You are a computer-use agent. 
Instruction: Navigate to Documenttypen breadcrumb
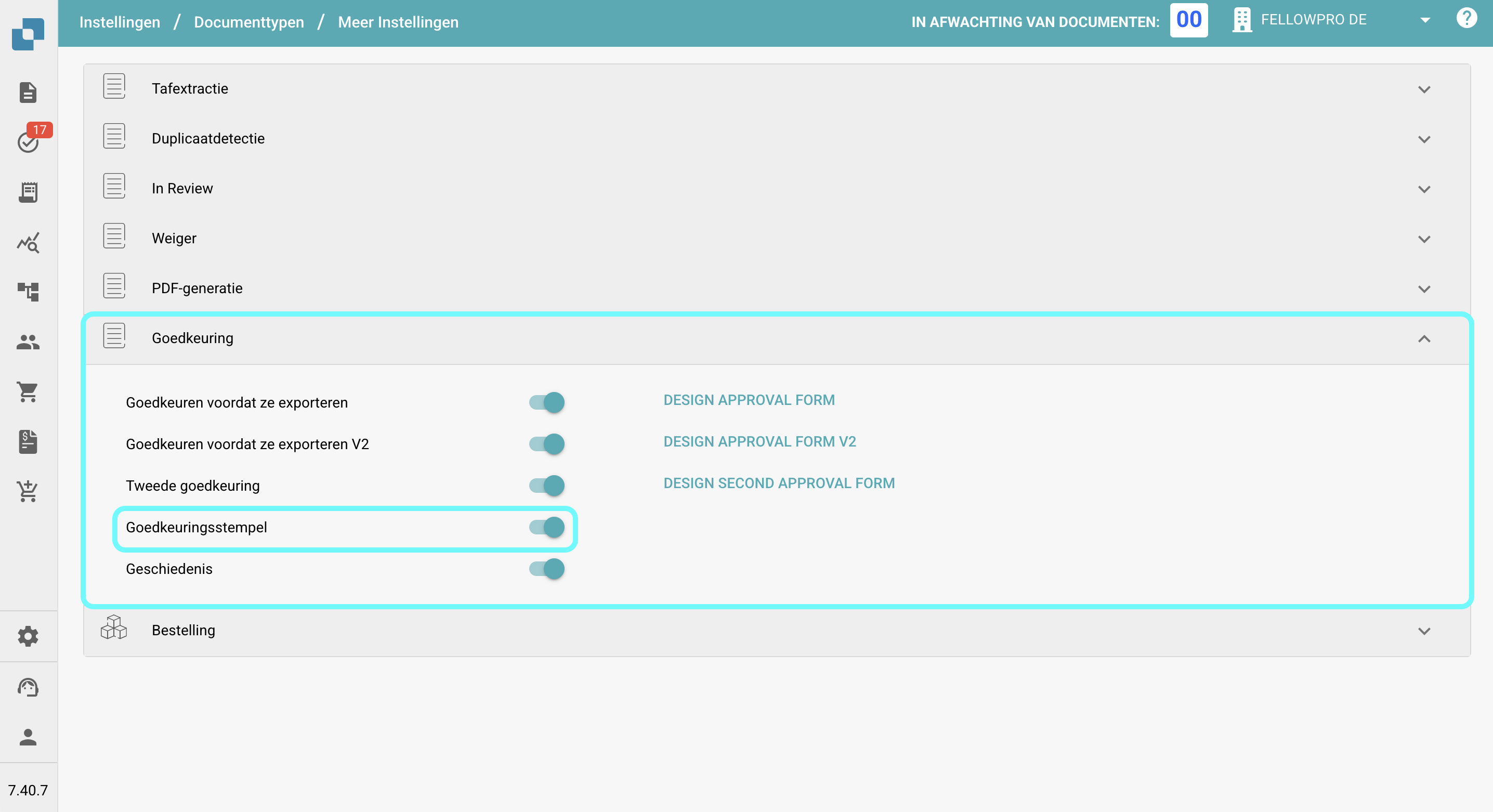point(248,22)
